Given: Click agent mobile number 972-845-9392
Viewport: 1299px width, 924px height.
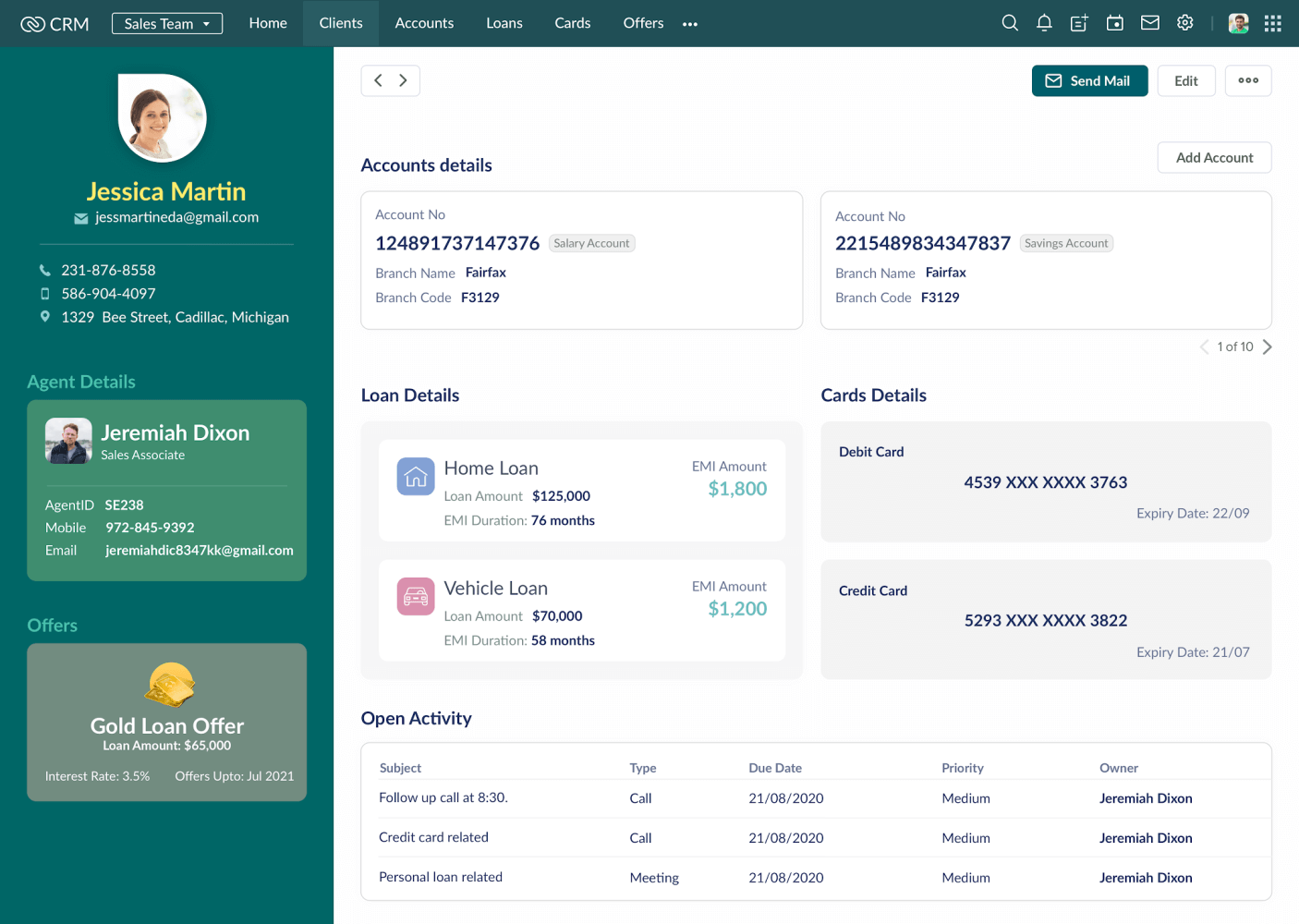Looking at the screenshot, I should 150,528.
